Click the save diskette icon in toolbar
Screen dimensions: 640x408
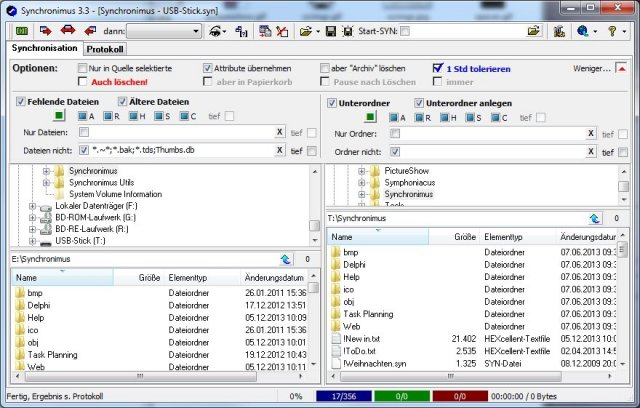[x=332, y=31]
